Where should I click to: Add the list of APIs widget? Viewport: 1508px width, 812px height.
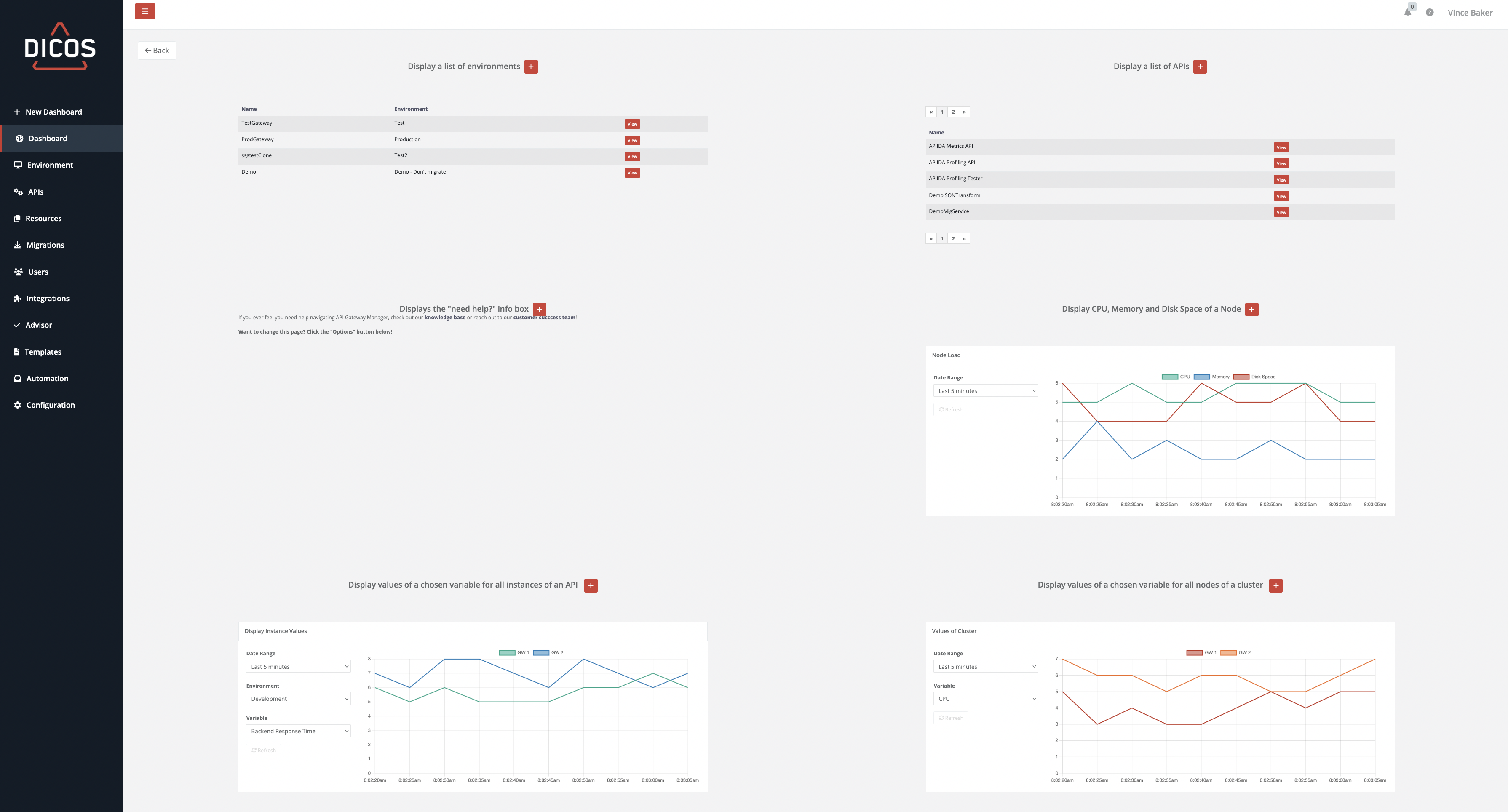(x=1200, y=67)
